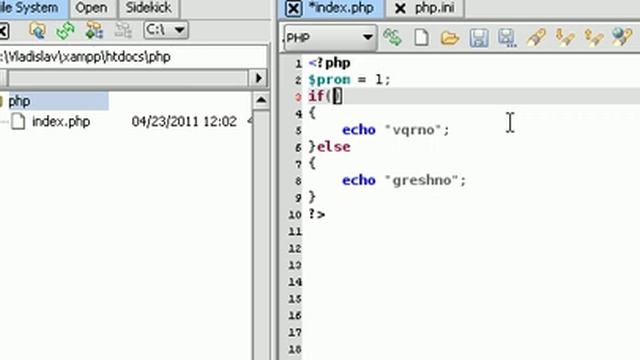Switch to the Sidekick tab
640x360 pixels.
[x=148, y=8]
